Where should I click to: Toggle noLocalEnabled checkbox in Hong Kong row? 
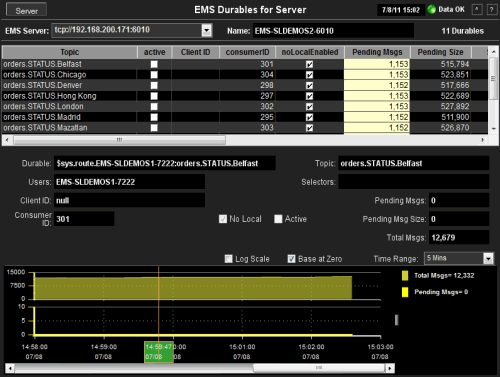pyautogui.click(x=310, y=96)
